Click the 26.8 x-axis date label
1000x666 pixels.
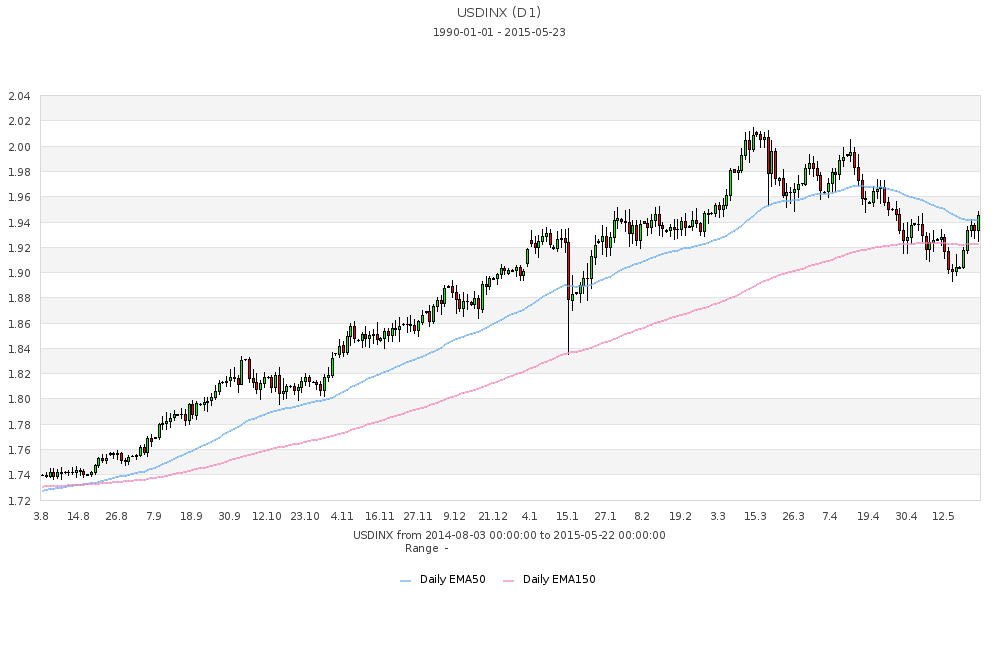click(116, 516)
